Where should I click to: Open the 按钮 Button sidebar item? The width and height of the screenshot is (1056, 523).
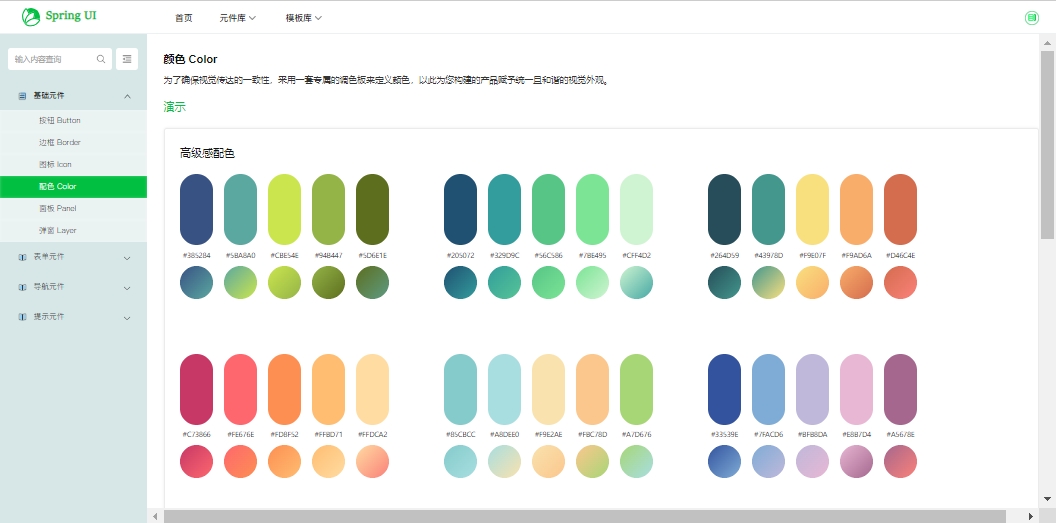[x=73, y=120]
